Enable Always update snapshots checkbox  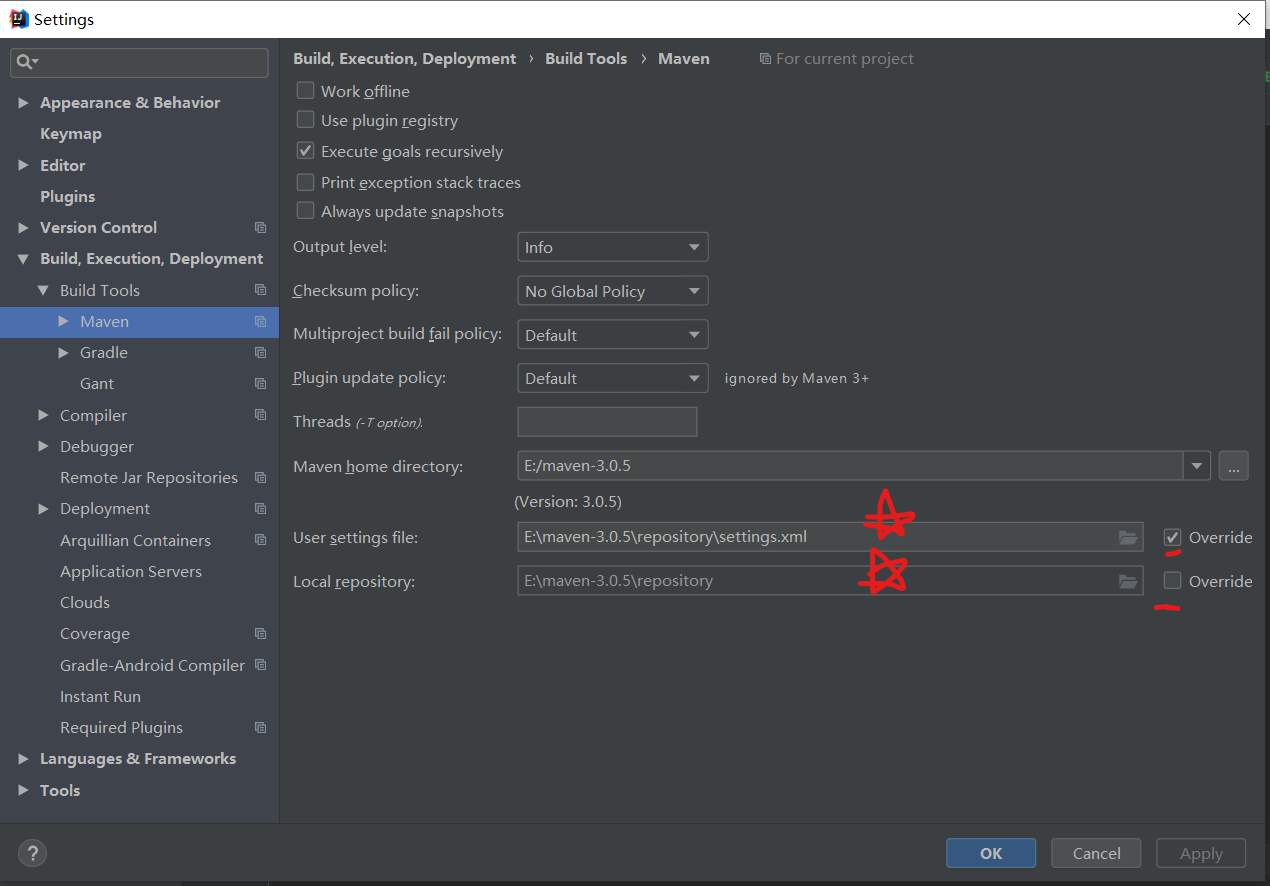click(x=306, y=211)
